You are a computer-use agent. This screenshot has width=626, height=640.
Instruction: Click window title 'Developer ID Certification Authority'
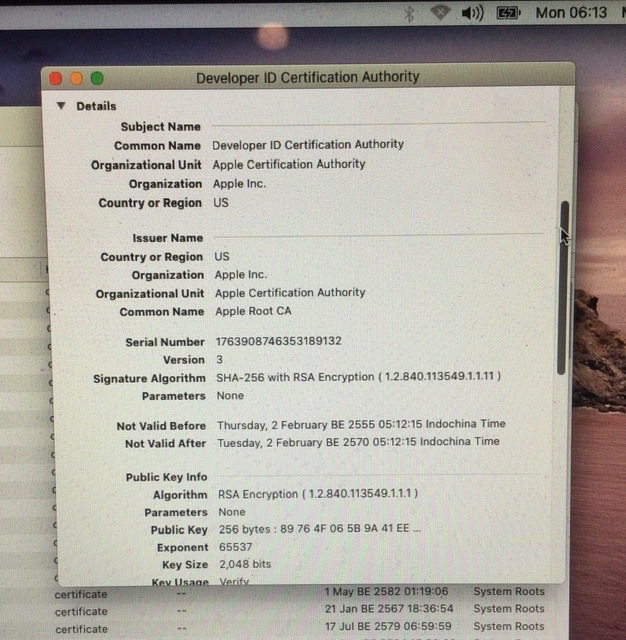(308, 77)
